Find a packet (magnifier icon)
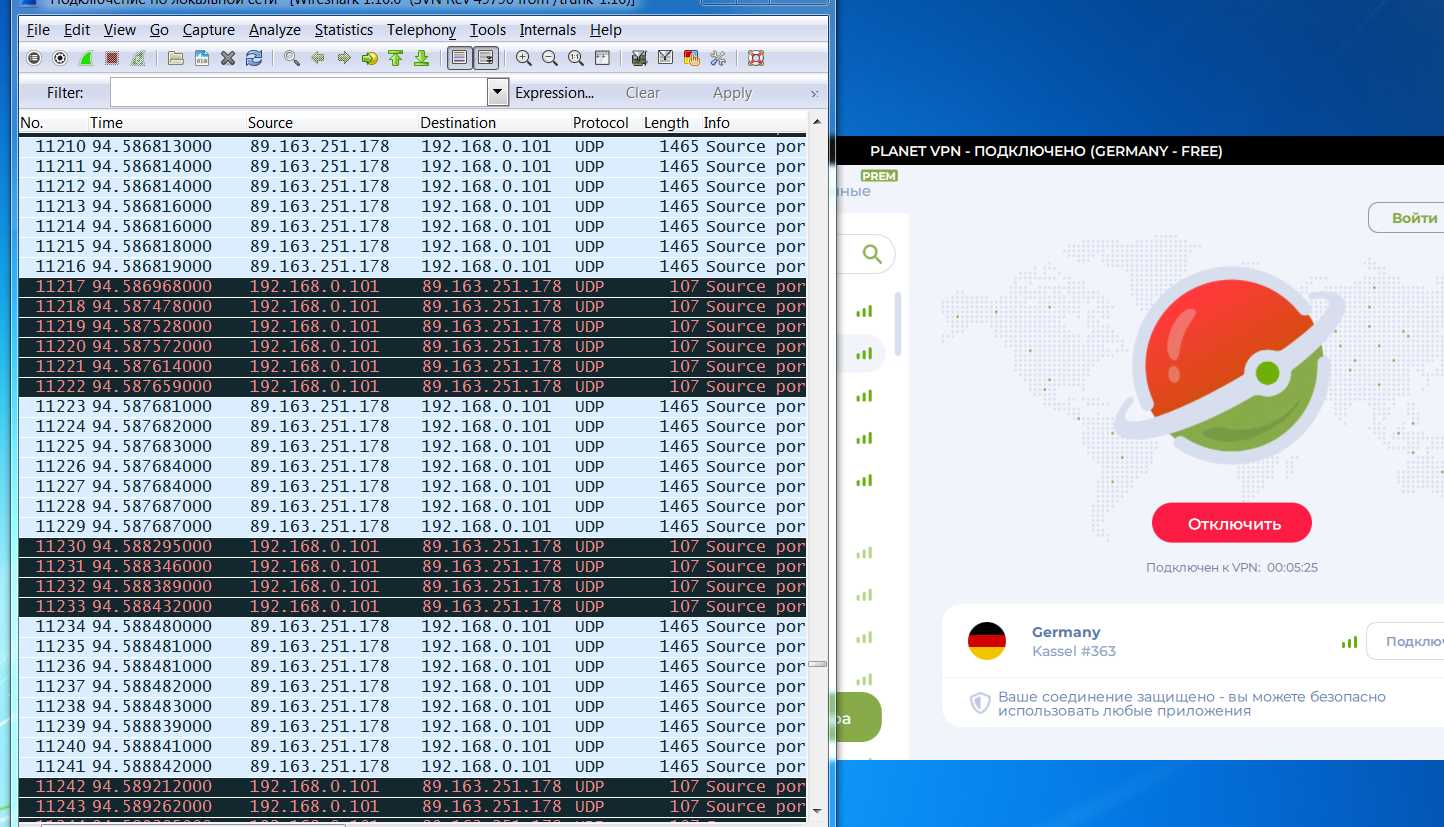This screenshot has width=1444, height=827. pyautogui.click(x=291, y=58)
